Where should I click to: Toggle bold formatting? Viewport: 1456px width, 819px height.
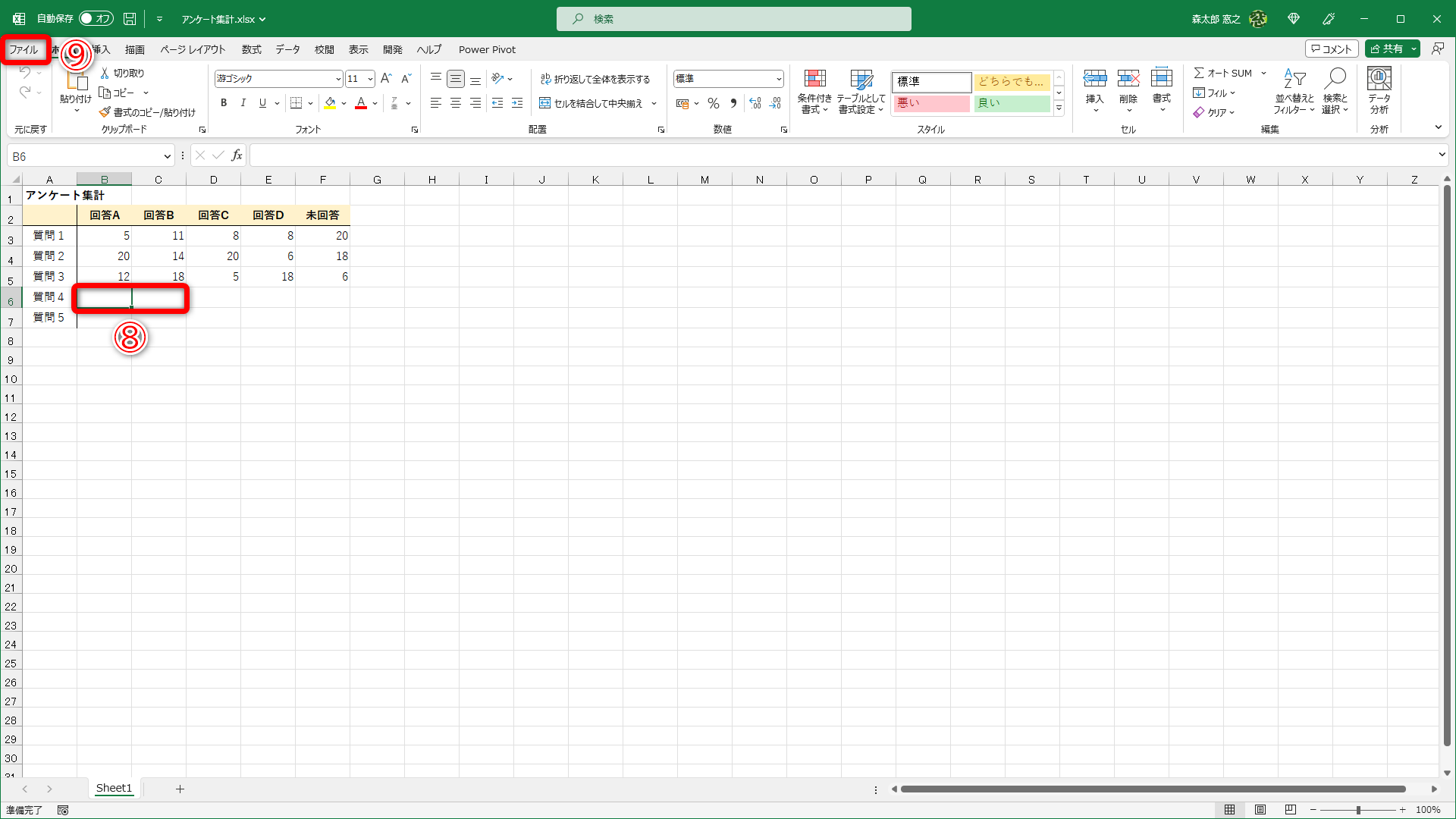[x=224, y=103]
